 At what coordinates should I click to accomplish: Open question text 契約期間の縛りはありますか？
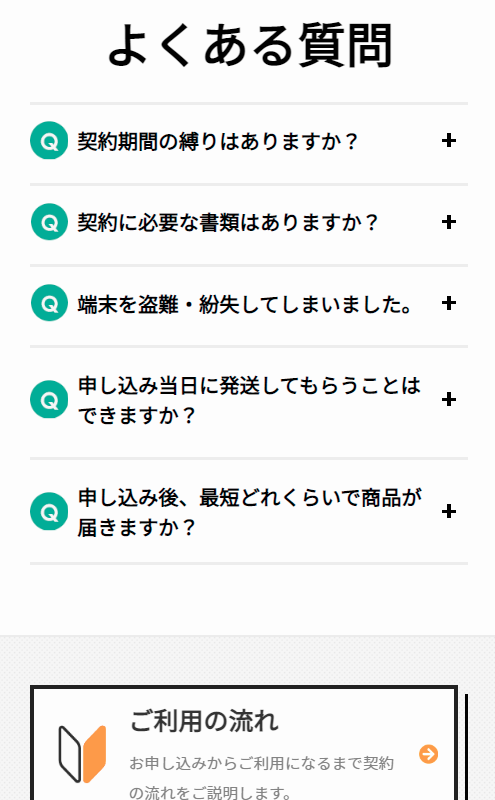[x=218, y=141]
